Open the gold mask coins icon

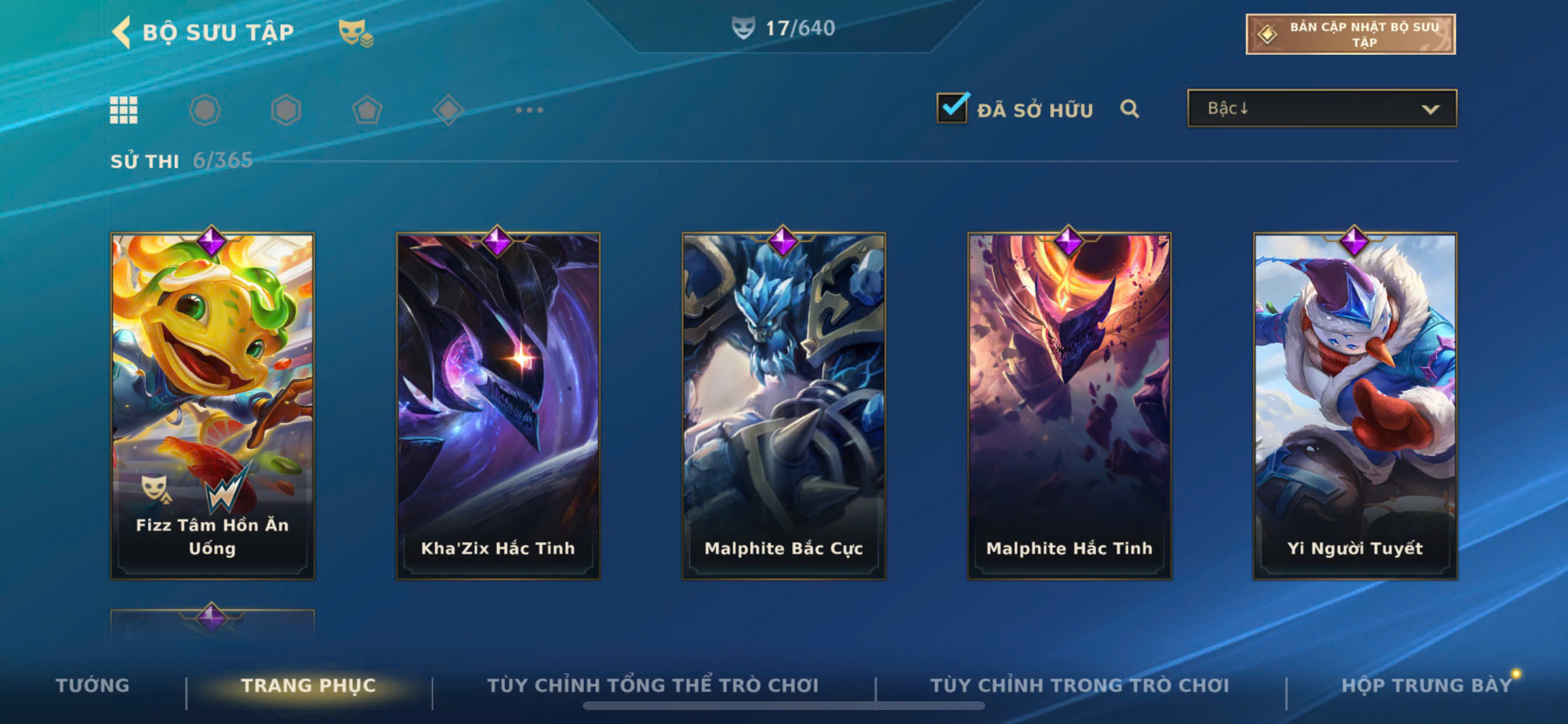356,33
